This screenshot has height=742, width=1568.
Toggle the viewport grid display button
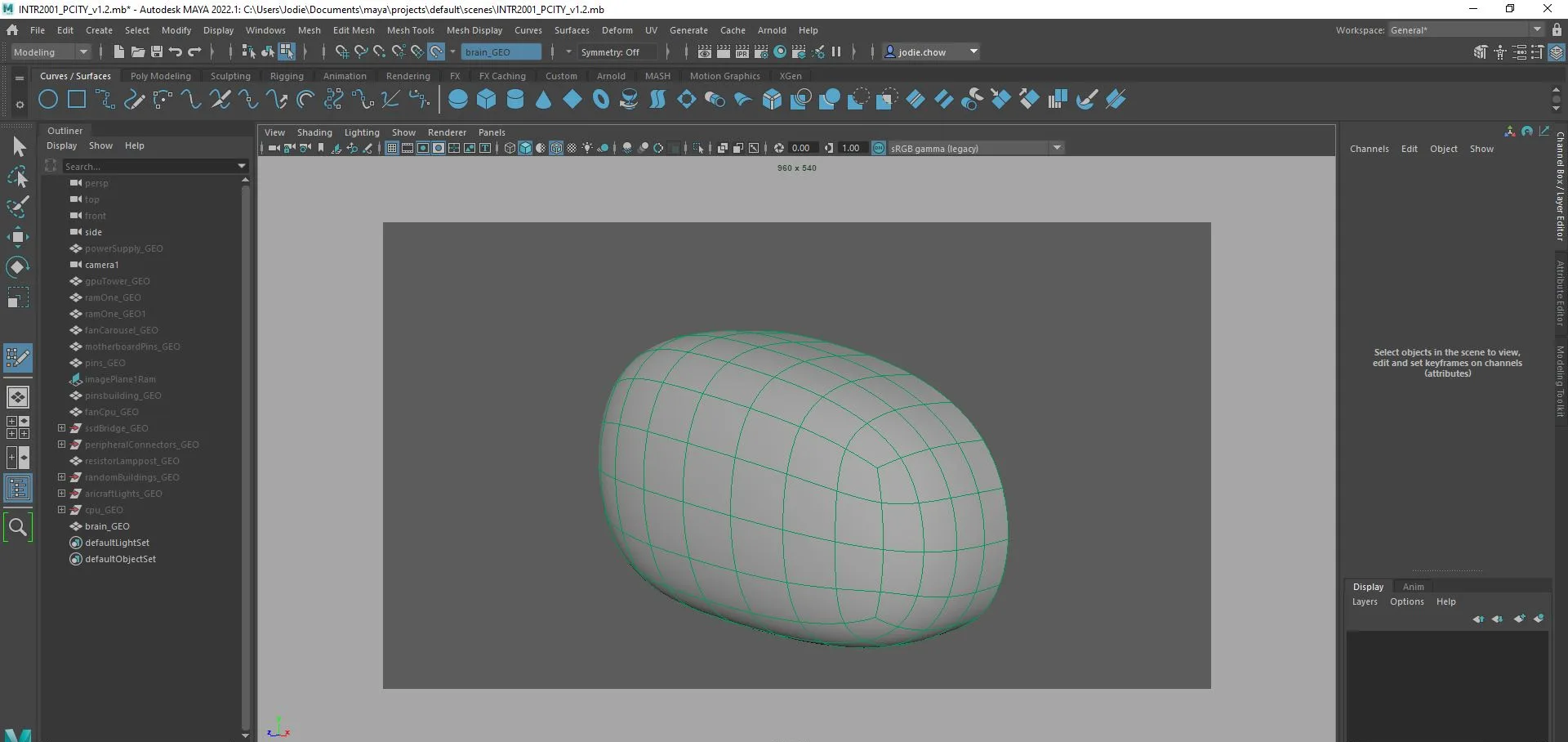(x=392, y=148)
